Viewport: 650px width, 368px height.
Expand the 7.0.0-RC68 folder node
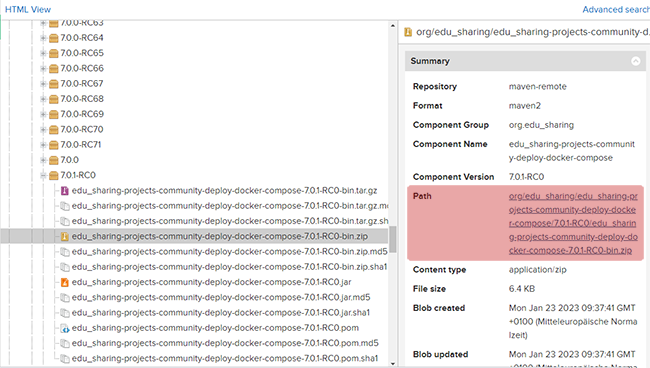43,99
